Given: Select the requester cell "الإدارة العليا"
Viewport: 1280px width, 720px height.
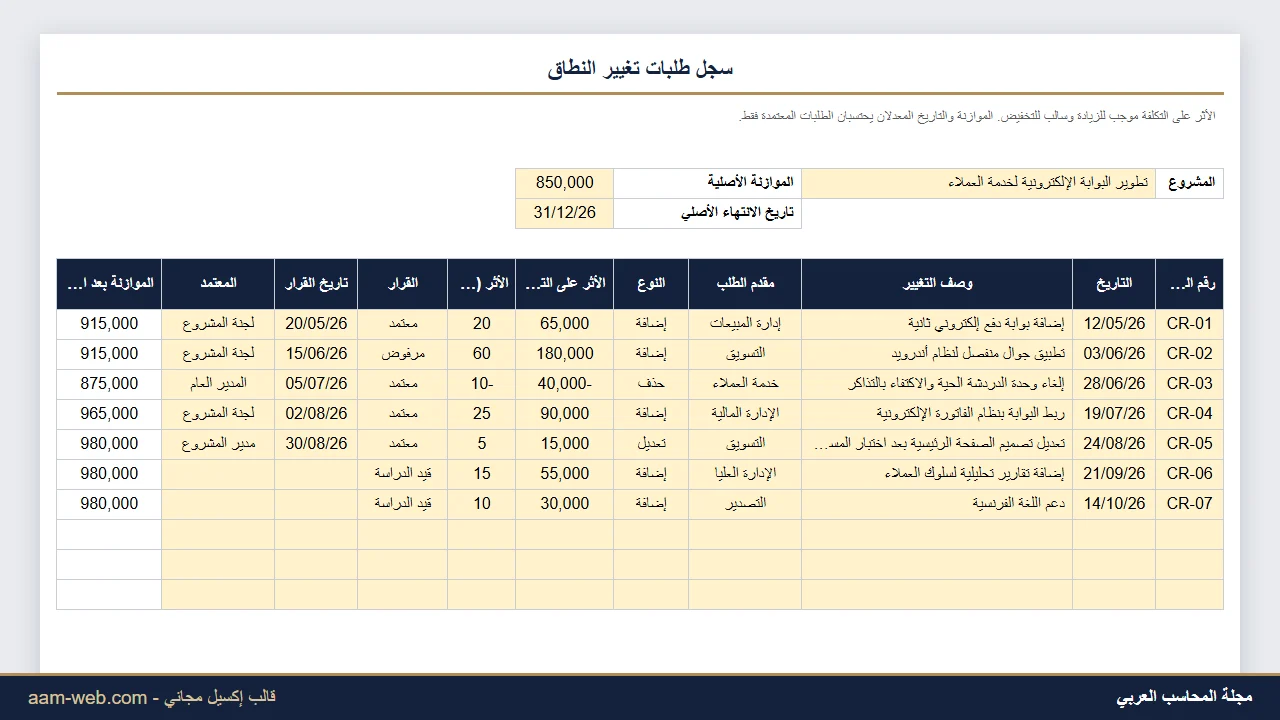Looking at the screenshot, I should [745, 474].
